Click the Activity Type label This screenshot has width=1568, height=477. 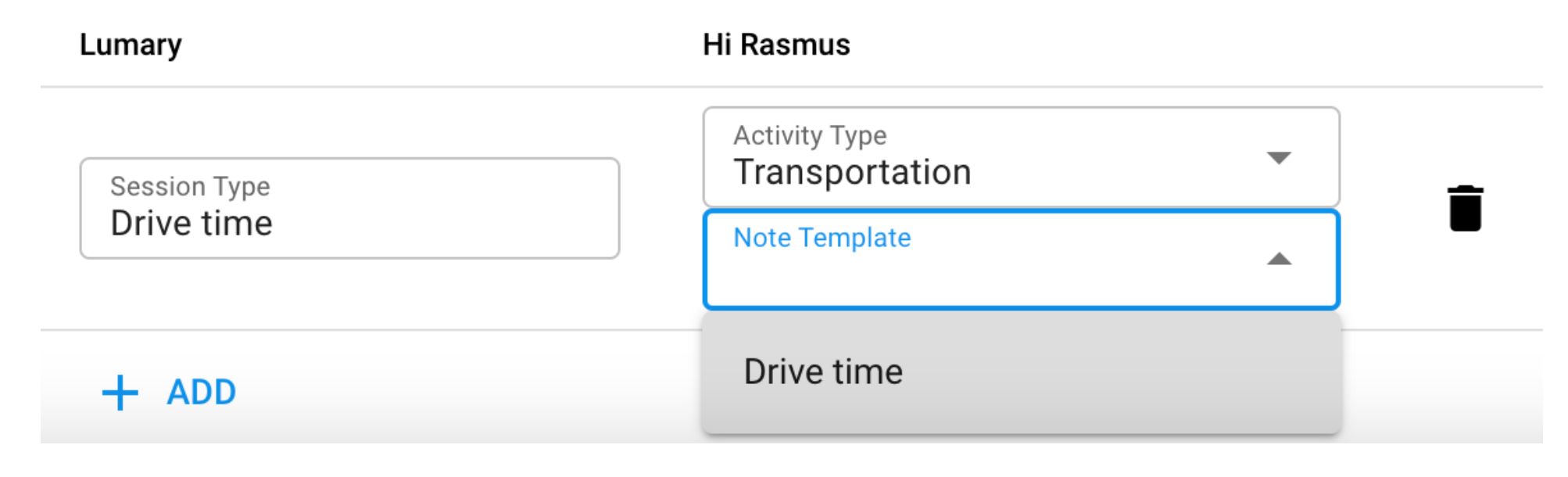[809, 135]
